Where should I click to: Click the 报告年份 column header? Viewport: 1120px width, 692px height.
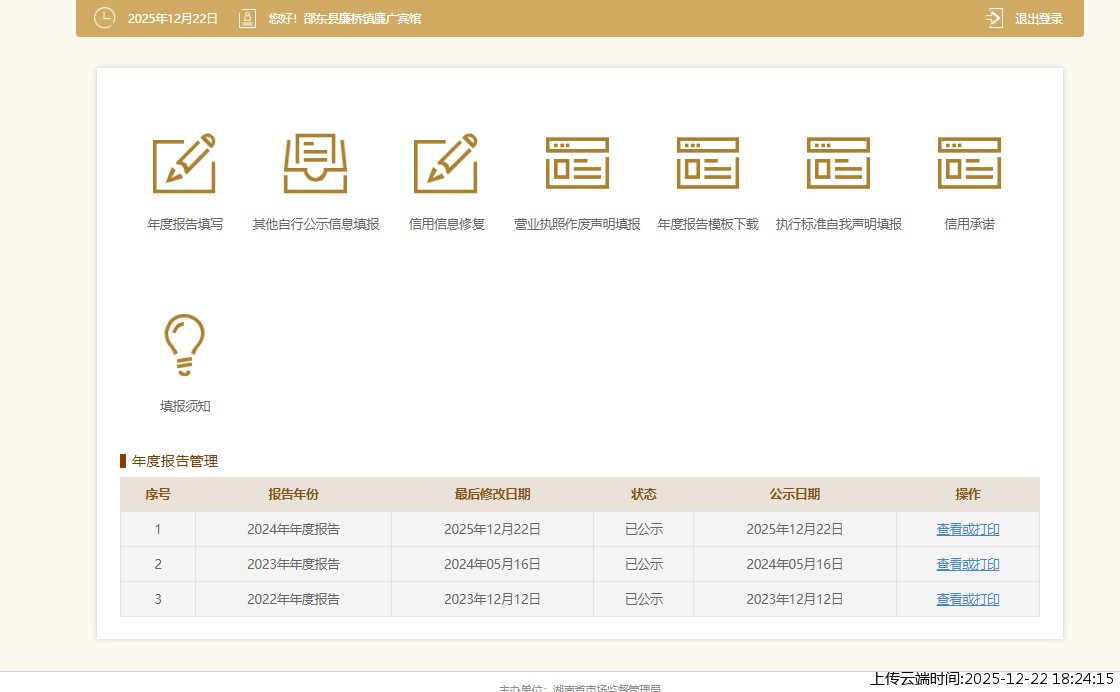coord(293,494)
